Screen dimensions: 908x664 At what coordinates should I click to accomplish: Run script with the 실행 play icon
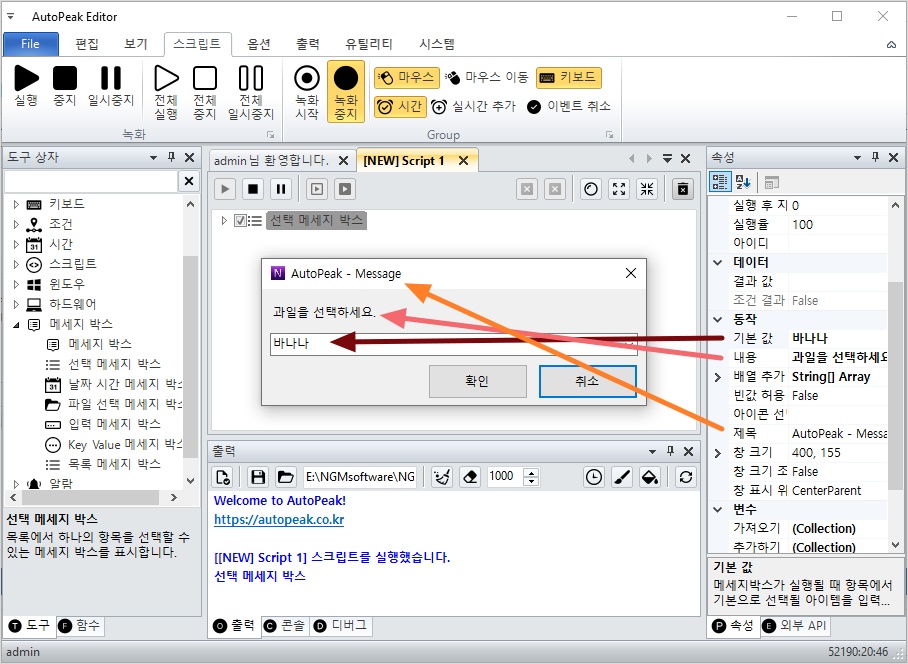pos(26,86)
